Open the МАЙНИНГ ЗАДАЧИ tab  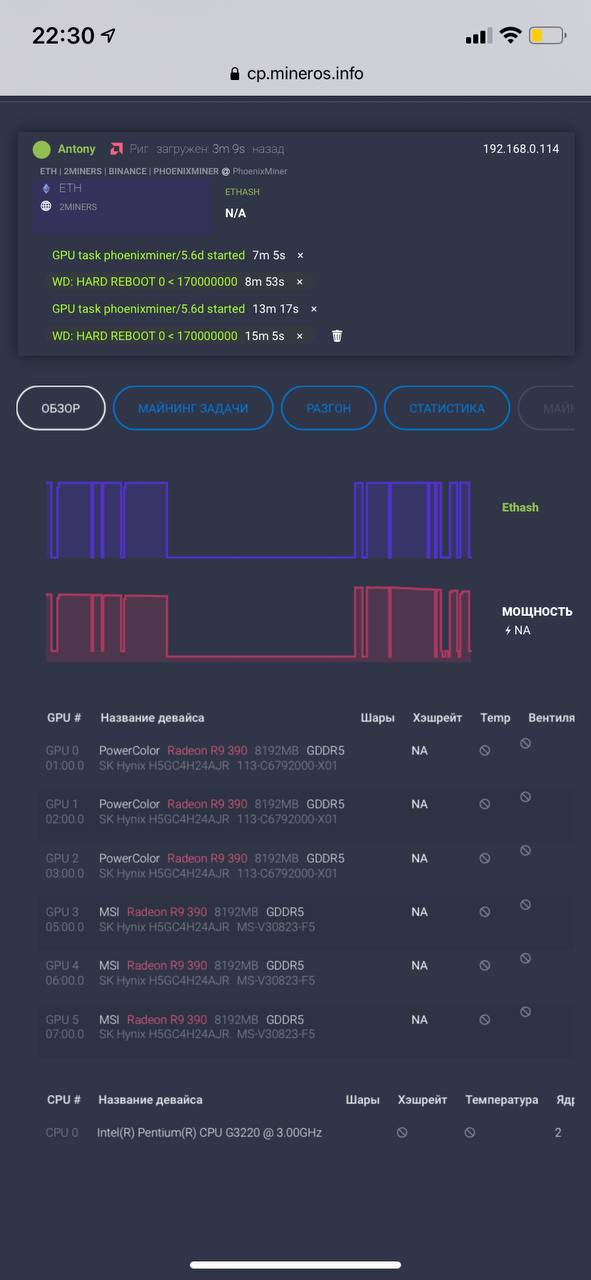(193, 408)
